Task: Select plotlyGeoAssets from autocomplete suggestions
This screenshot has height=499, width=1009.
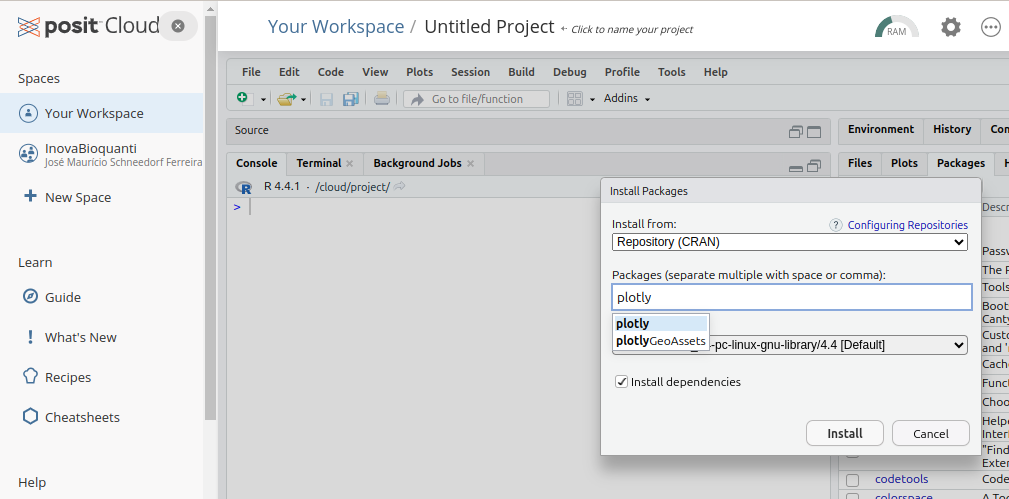Action: point(660,341)
